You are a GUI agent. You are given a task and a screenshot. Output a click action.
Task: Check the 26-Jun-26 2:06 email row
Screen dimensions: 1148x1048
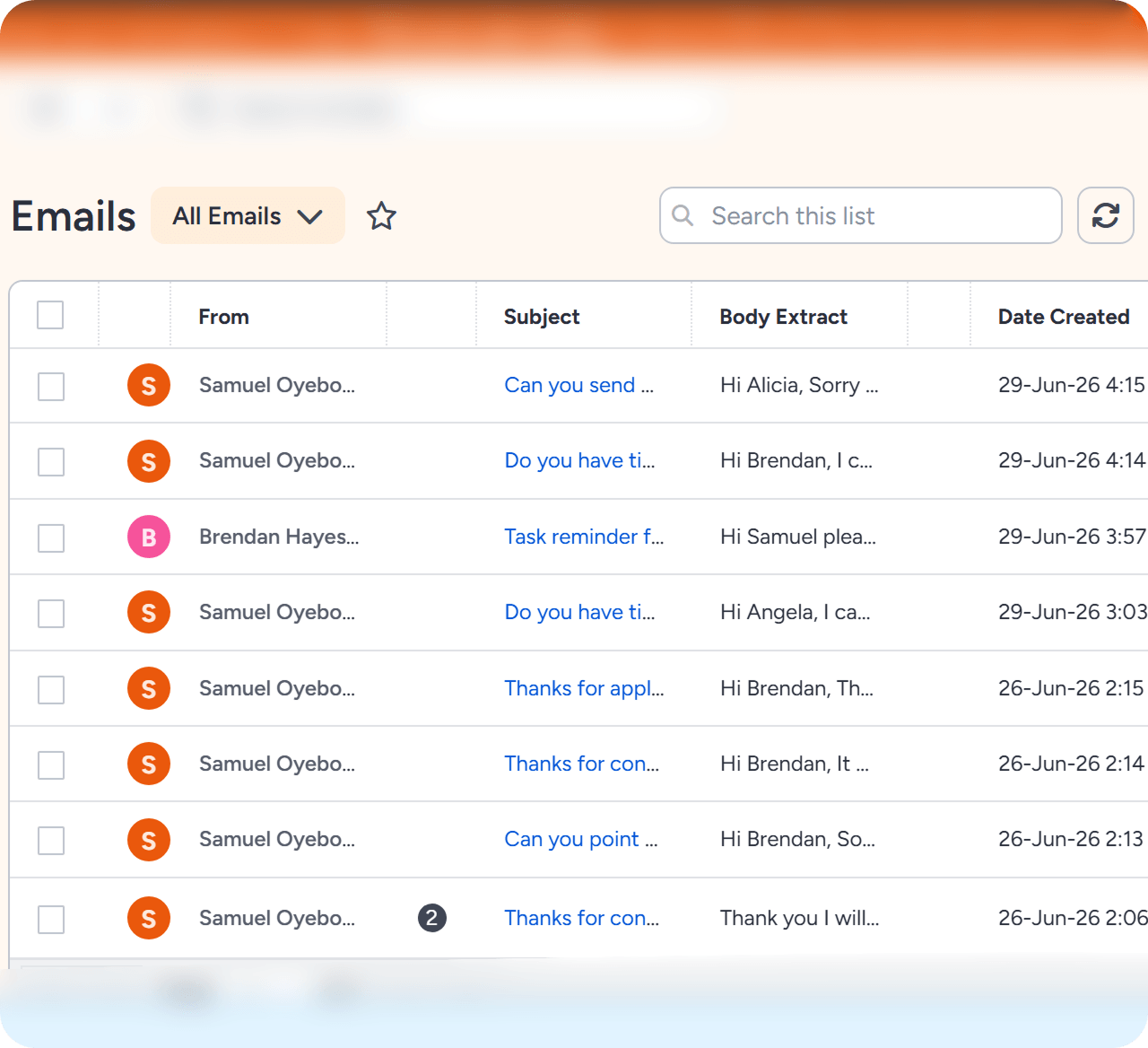point(51,920)
